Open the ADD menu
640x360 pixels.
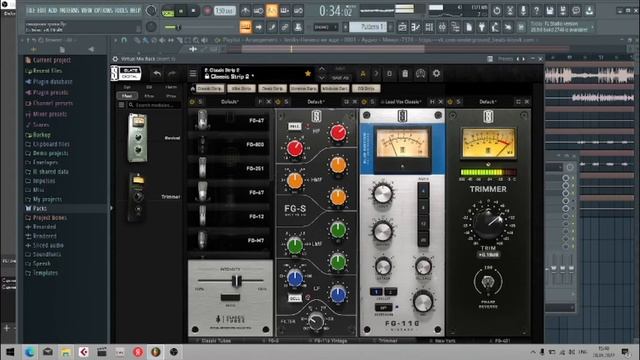tap(53, 11)
